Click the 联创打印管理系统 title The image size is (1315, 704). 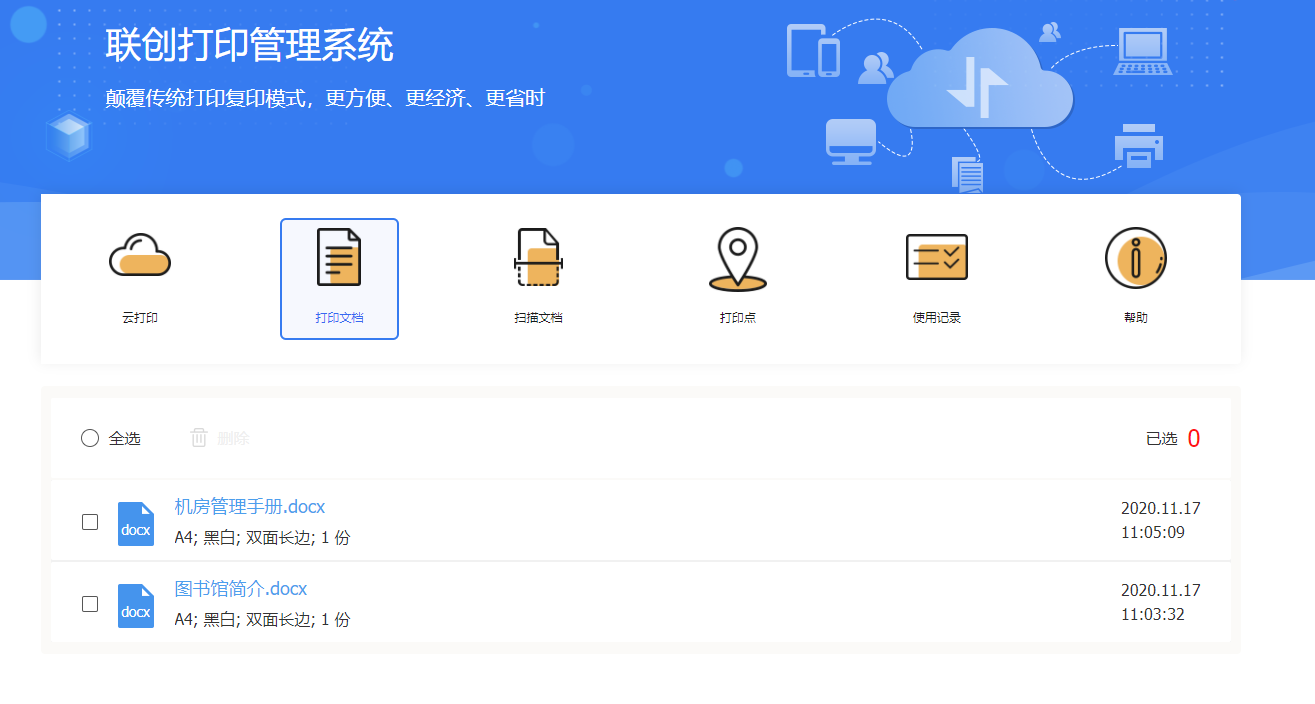[x=249, y=46]
